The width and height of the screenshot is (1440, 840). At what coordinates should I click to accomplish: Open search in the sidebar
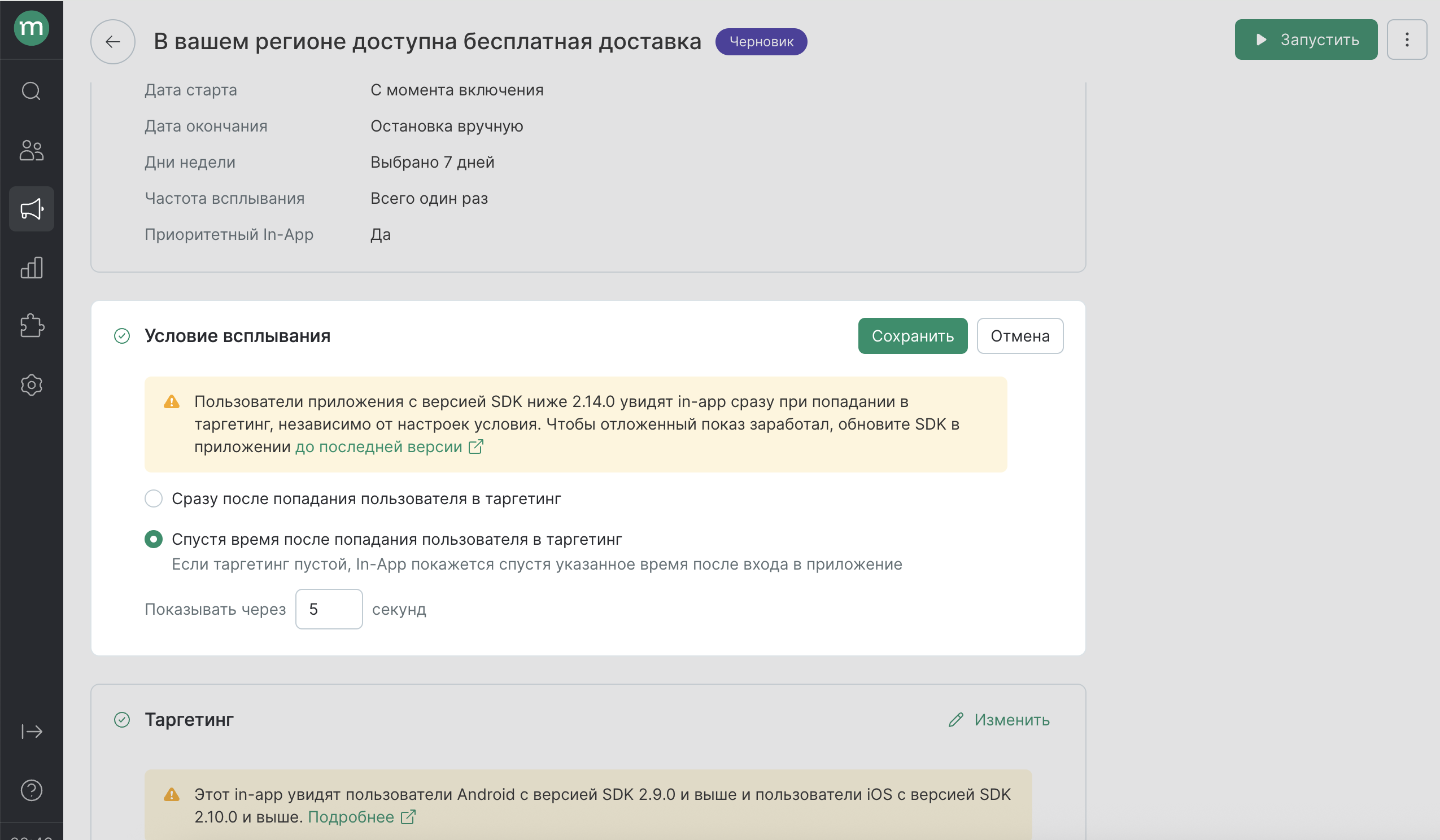[x=32, y=91]
